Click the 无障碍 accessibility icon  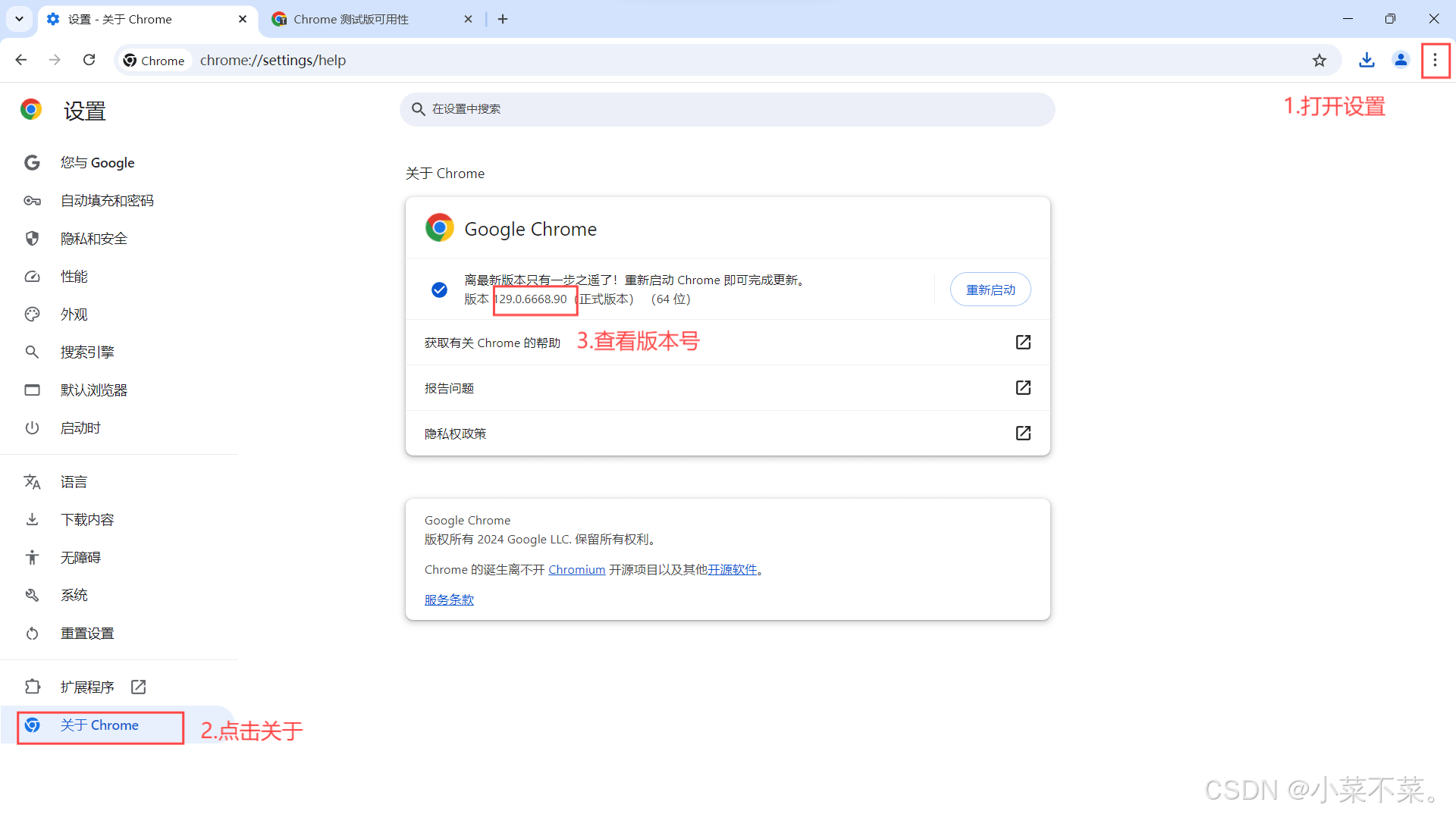click(32, 557)
